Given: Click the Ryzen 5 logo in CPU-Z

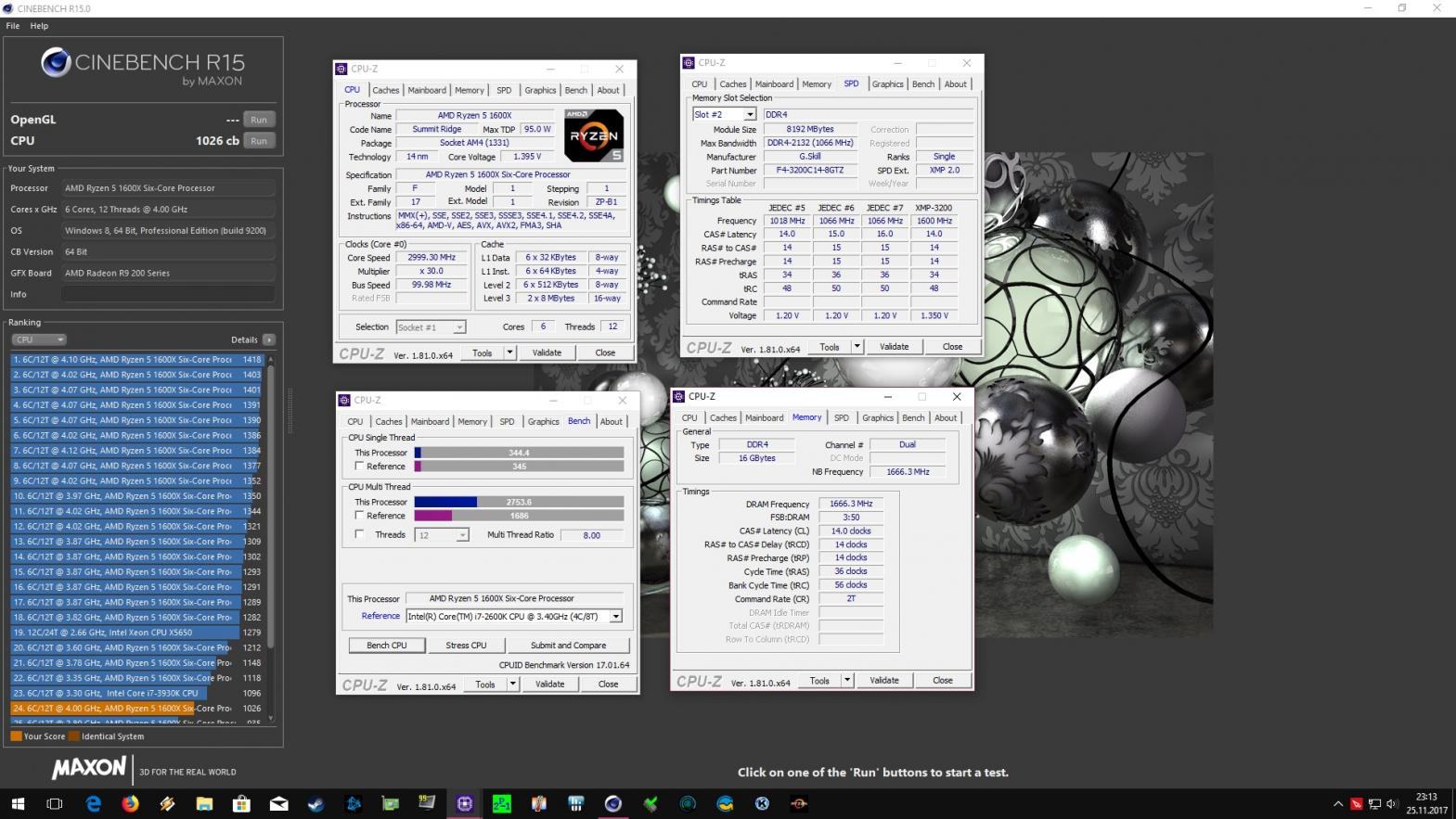Looking at the screenshot, I should click(594, 135).
